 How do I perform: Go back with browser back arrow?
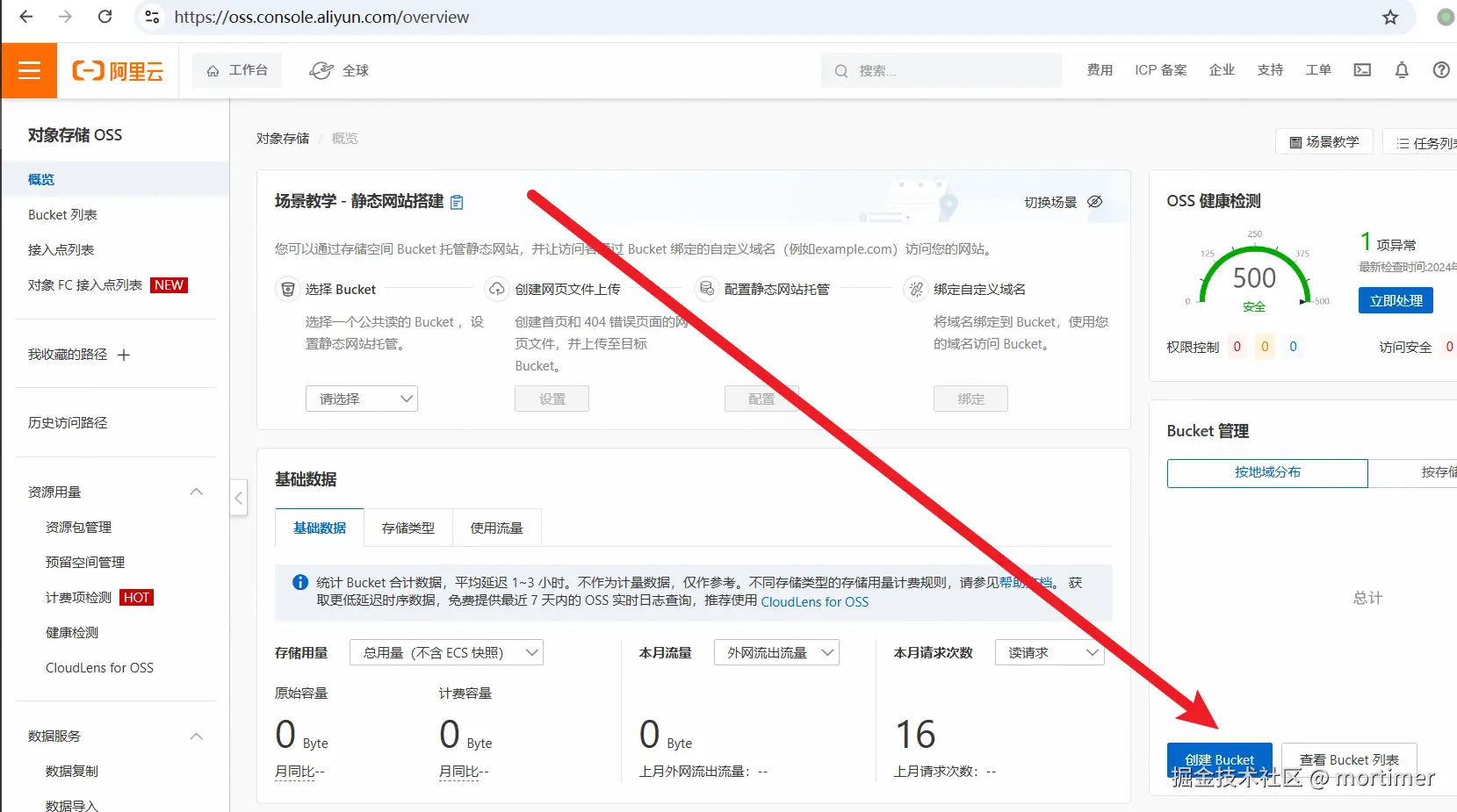pos(26,17)
